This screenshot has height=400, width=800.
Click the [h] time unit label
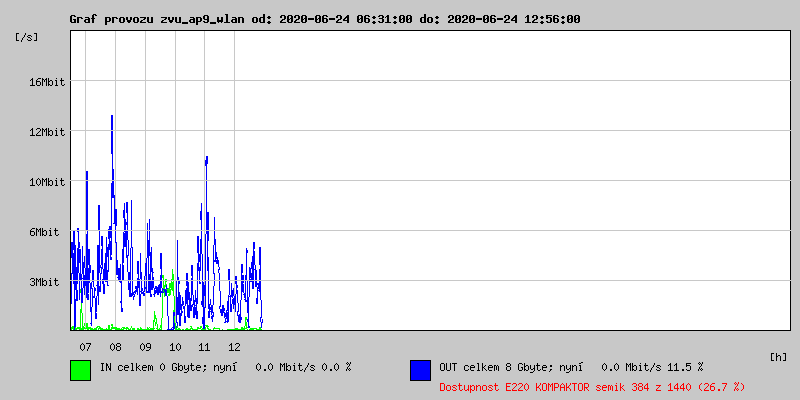coord(778,357)
